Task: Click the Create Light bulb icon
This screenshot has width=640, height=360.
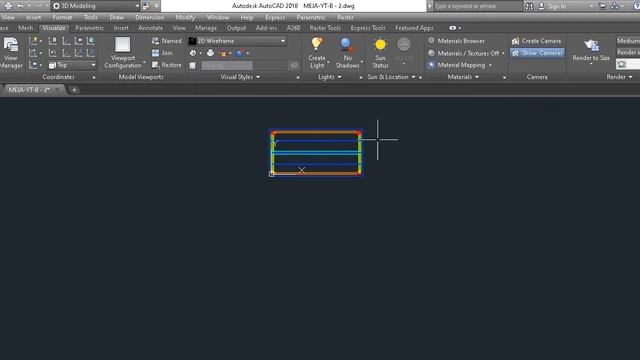Action: pyautogui.click(x=317, y=44)
